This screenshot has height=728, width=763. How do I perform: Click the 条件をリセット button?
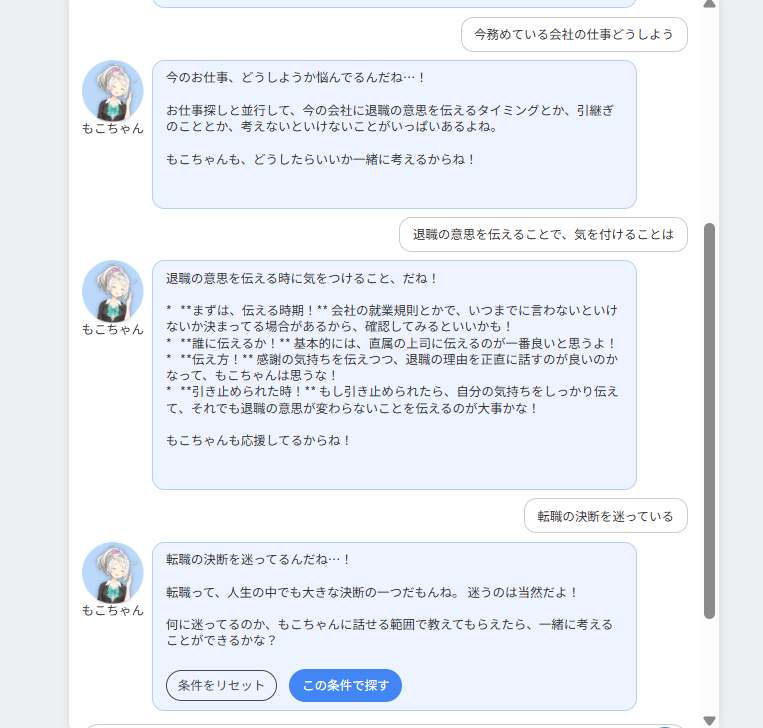[x=221, y=686]
